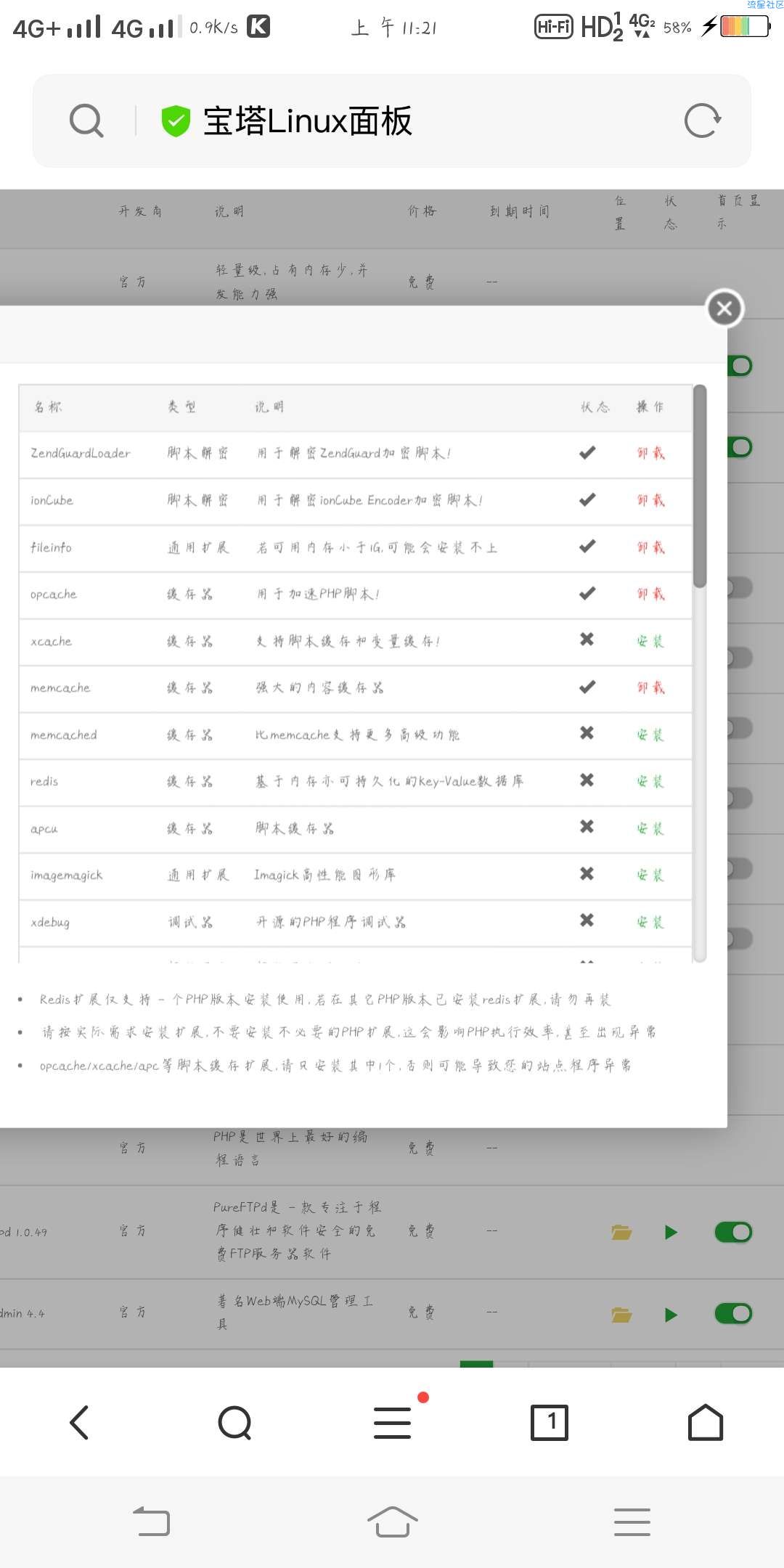
Task: Select the fileinfo extension name
Action: pos(51,547)
